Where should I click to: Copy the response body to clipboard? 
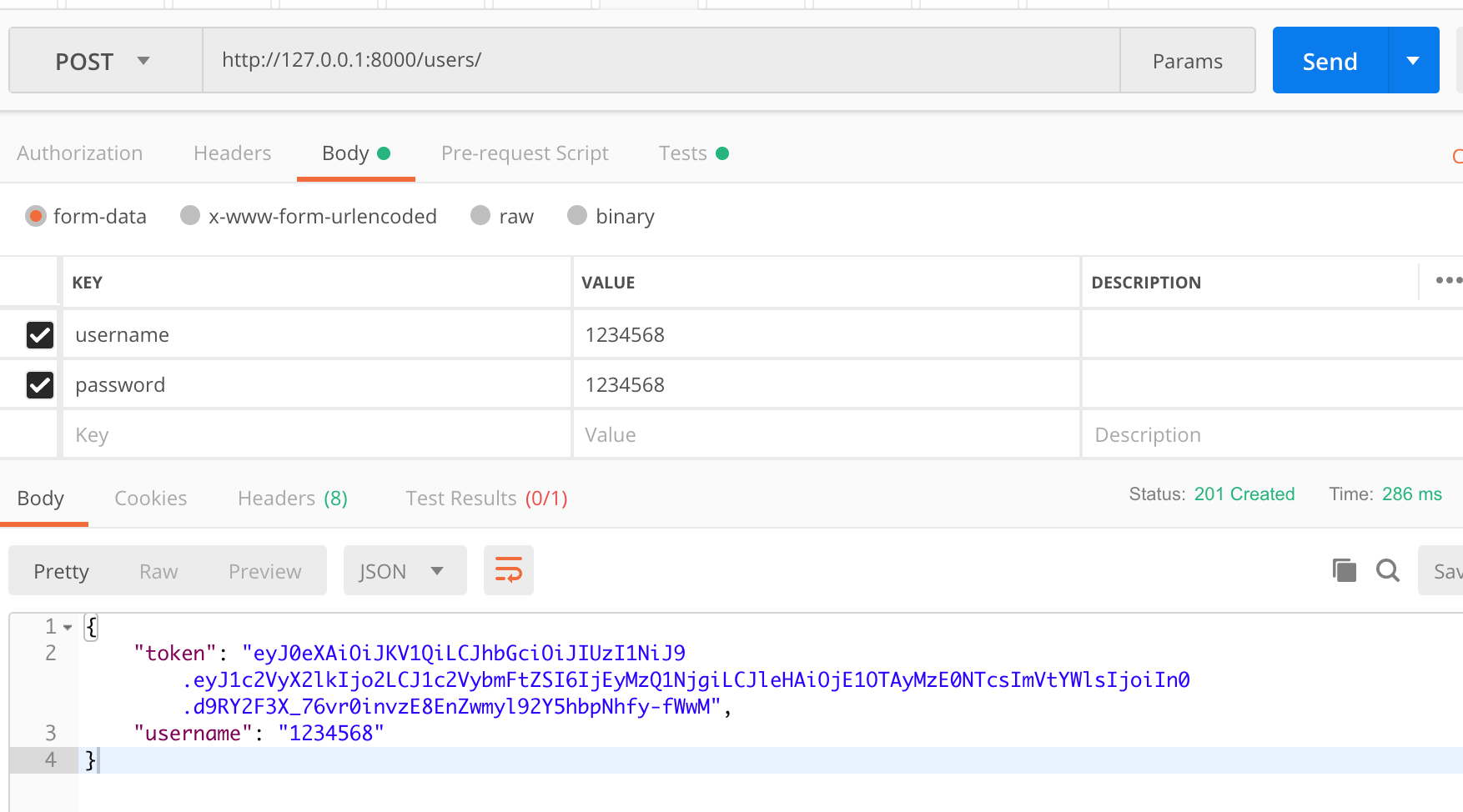tap(1343, 570)
